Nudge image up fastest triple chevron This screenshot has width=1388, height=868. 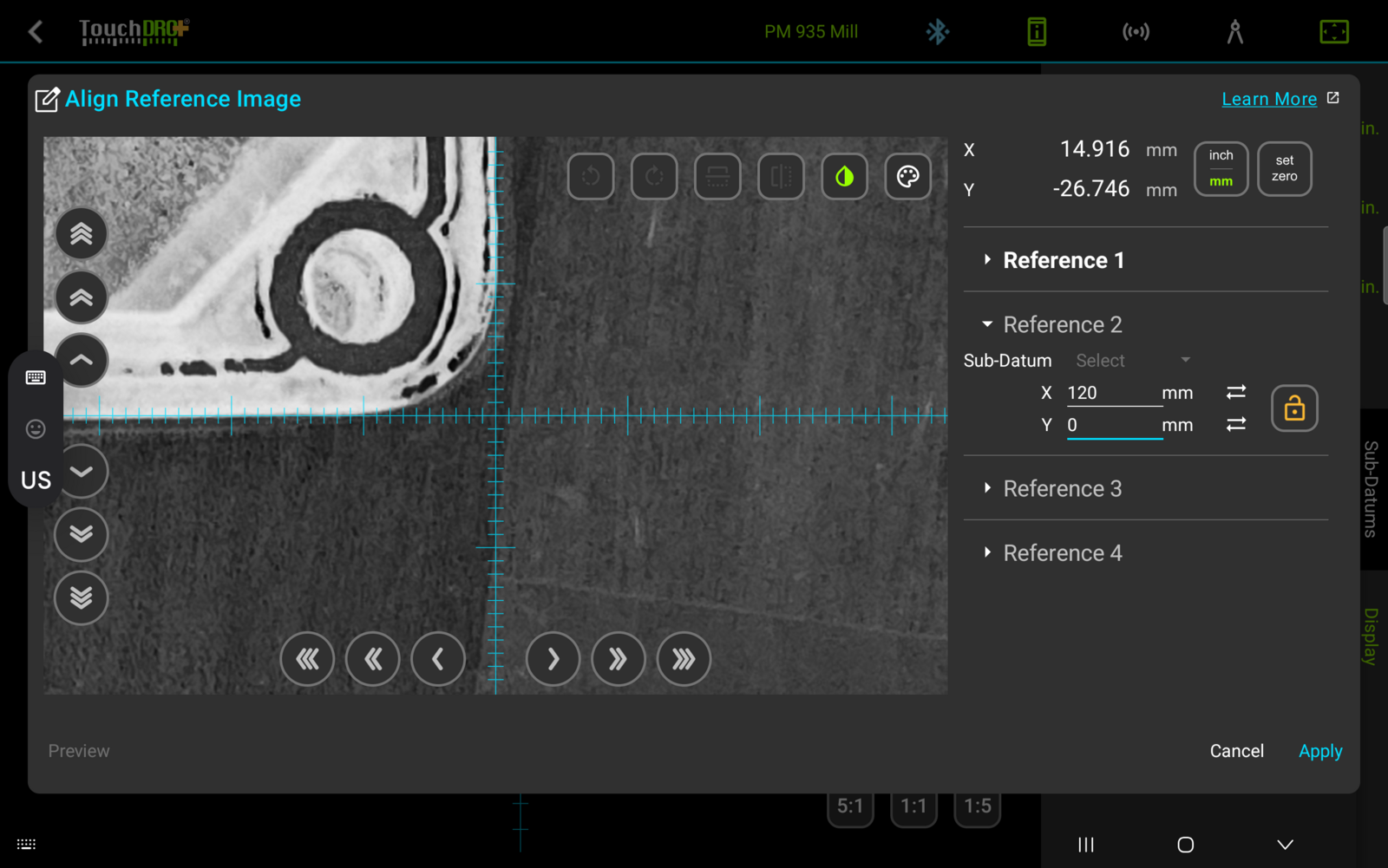point(82,233)
